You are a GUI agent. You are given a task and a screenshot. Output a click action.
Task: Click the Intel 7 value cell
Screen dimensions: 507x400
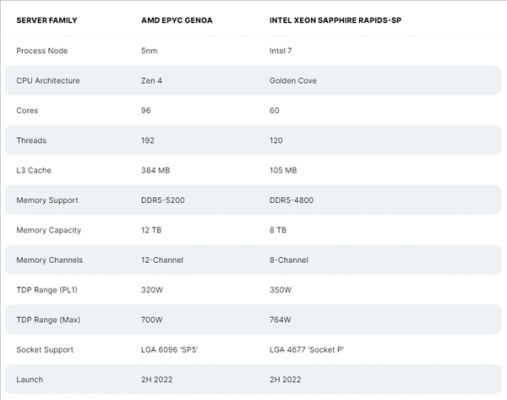click(x=280, y=51)
